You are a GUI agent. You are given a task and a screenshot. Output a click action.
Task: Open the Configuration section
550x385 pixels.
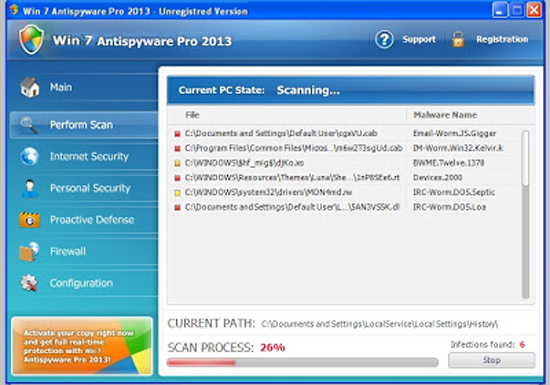[x=84, y=283]
